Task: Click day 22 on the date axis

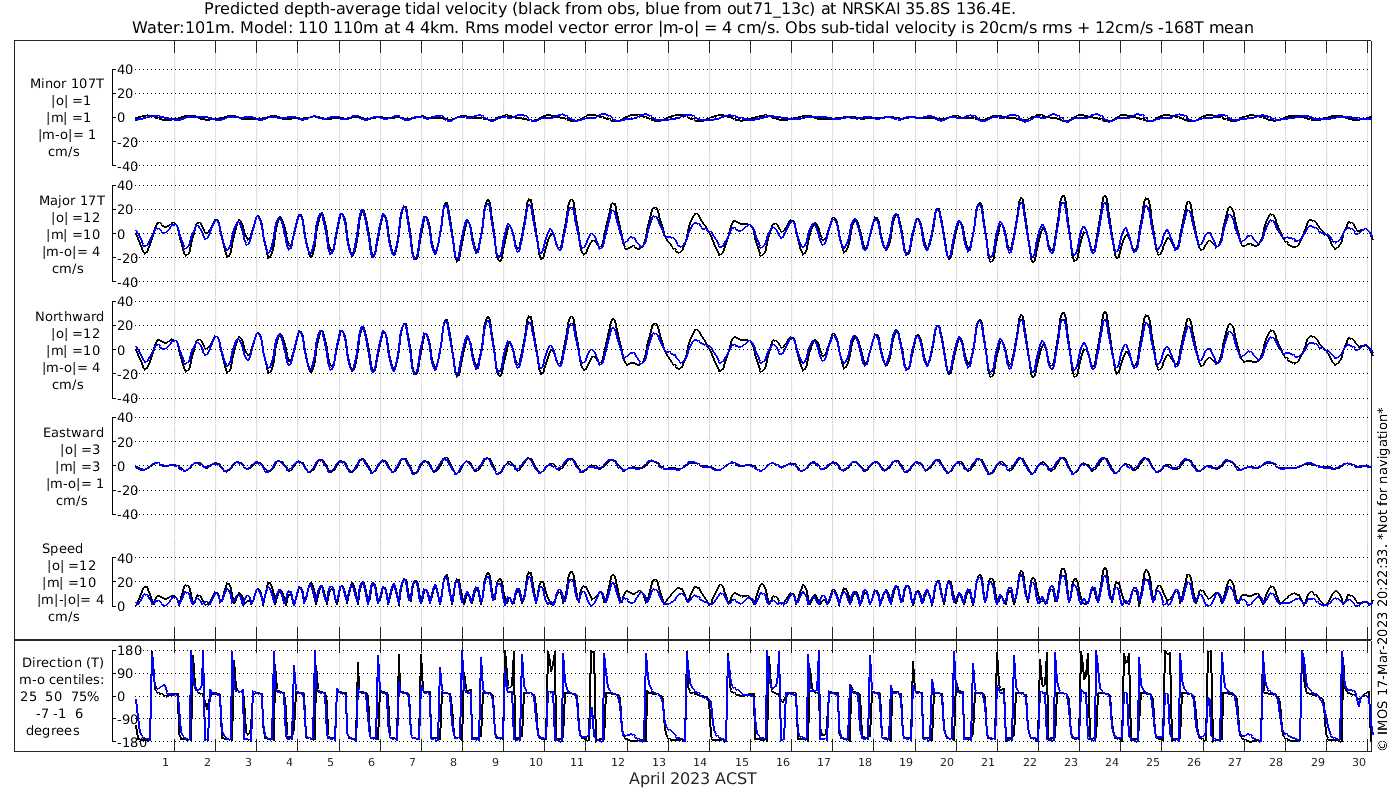Action: [x=1029, y=762]
